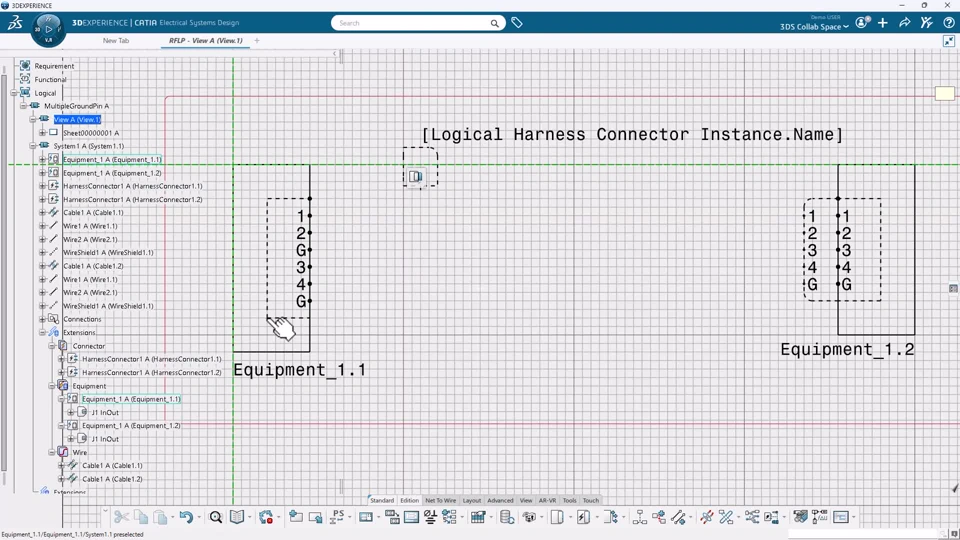Click the Undo arrow in bottom toolbar
Viewport: 960px width, 540px height.
pyautogui.click(x=185, y=517)
